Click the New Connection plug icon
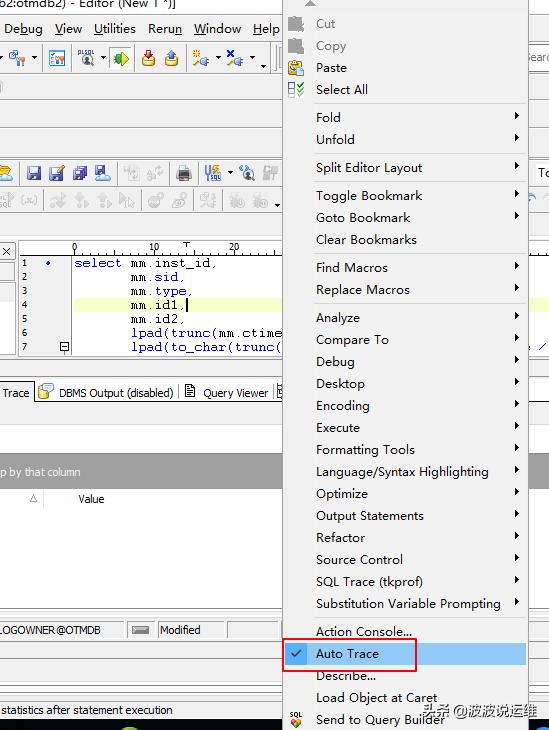Image resolution: width=549 pixels, height=730 pixels. pyautogui.click(x=201, y=58)
